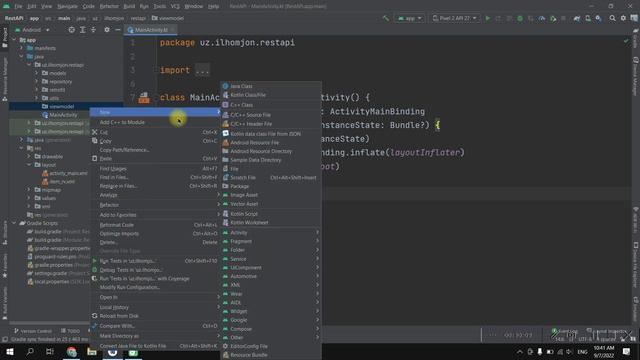640x360 pixels.
Task: Click the Cut scissors menu entry
Action: tap(155, 132)
